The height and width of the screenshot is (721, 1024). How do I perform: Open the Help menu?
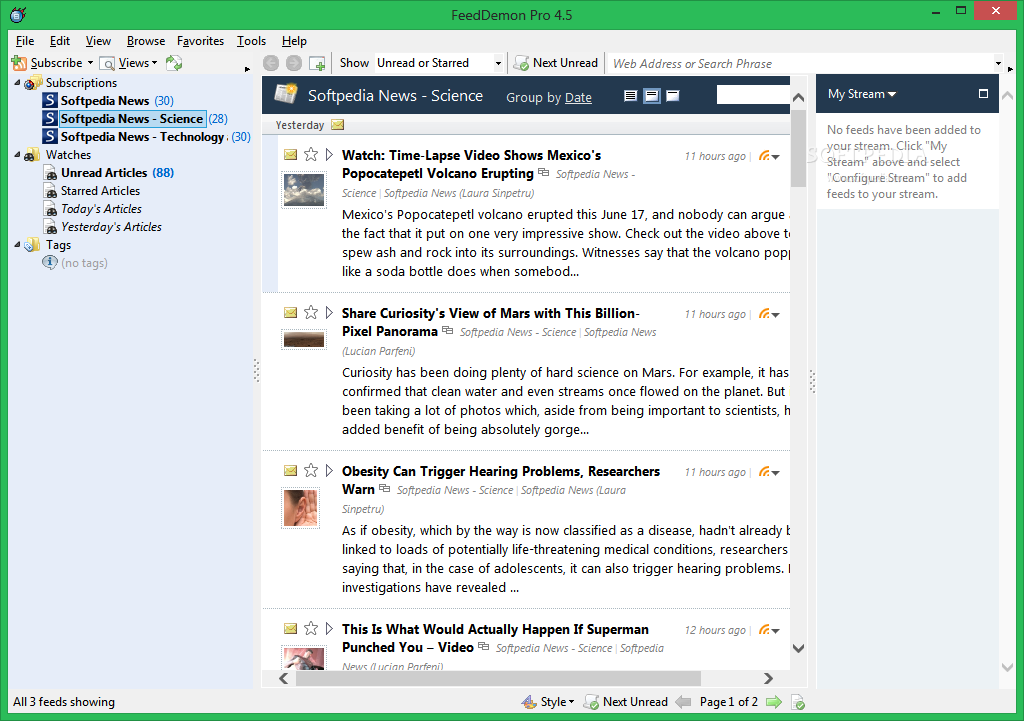[x=294, y=41]
